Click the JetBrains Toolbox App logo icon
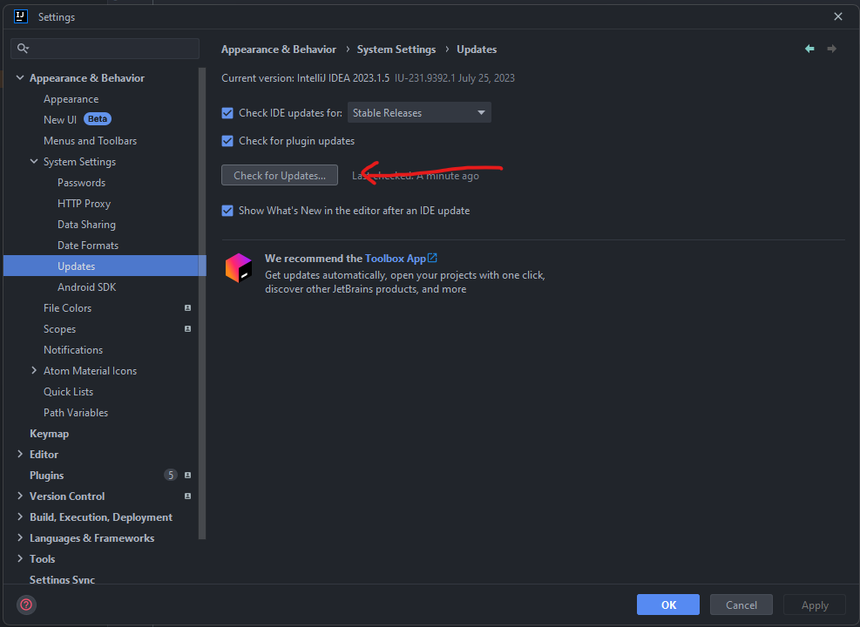This screenshot has height=627, width=860. (x=238, y=268)
